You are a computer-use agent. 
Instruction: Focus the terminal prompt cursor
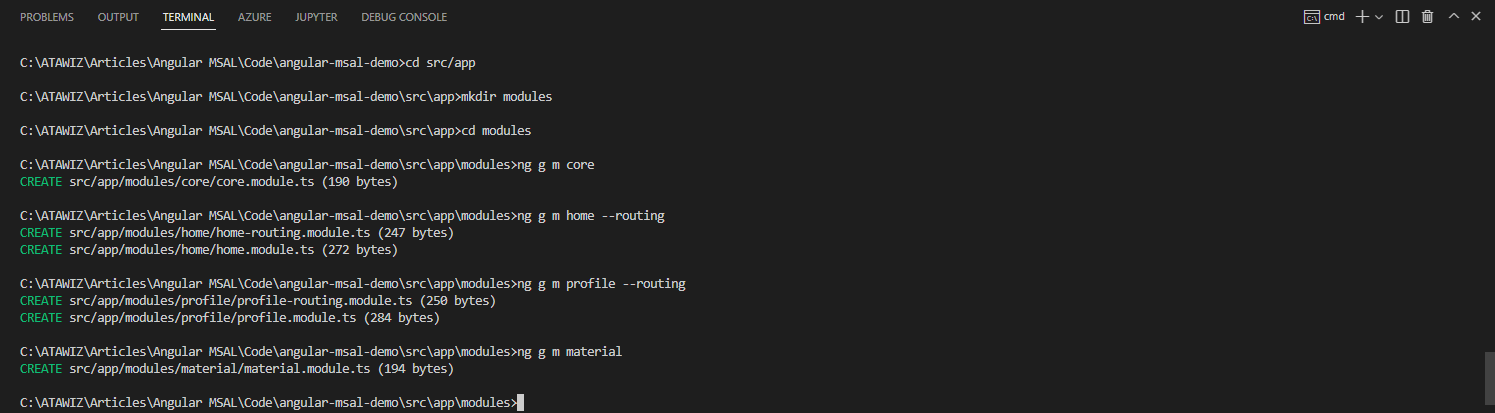point(520,403)
